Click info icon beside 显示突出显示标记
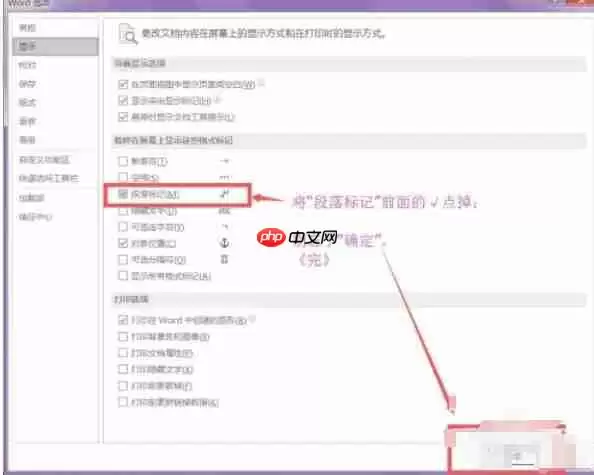Screen dimensions: 594x475 tap(217, 99)
